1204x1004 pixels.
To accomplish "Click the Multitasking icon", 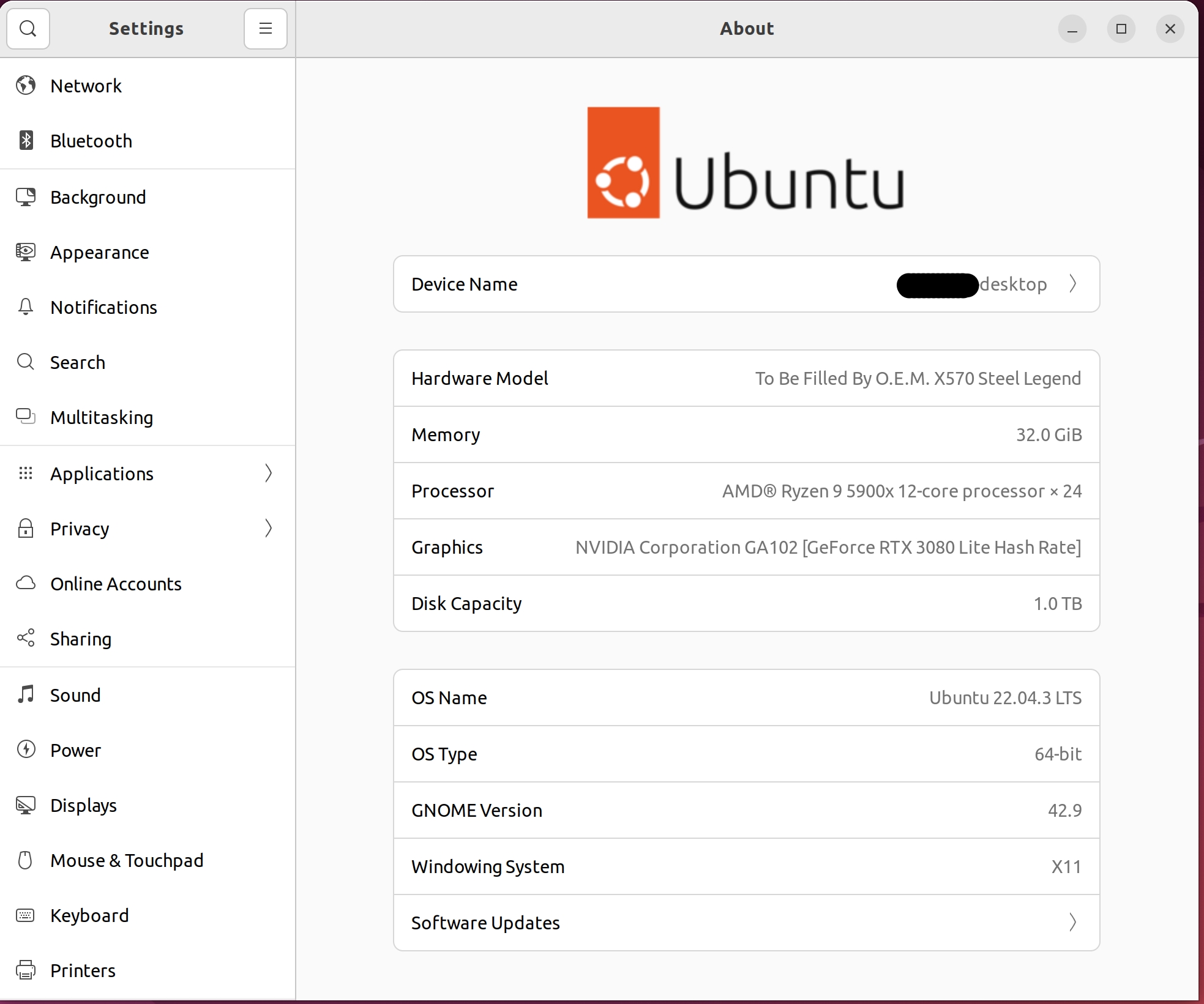I will pyautogui.click(x=26, y=417).
